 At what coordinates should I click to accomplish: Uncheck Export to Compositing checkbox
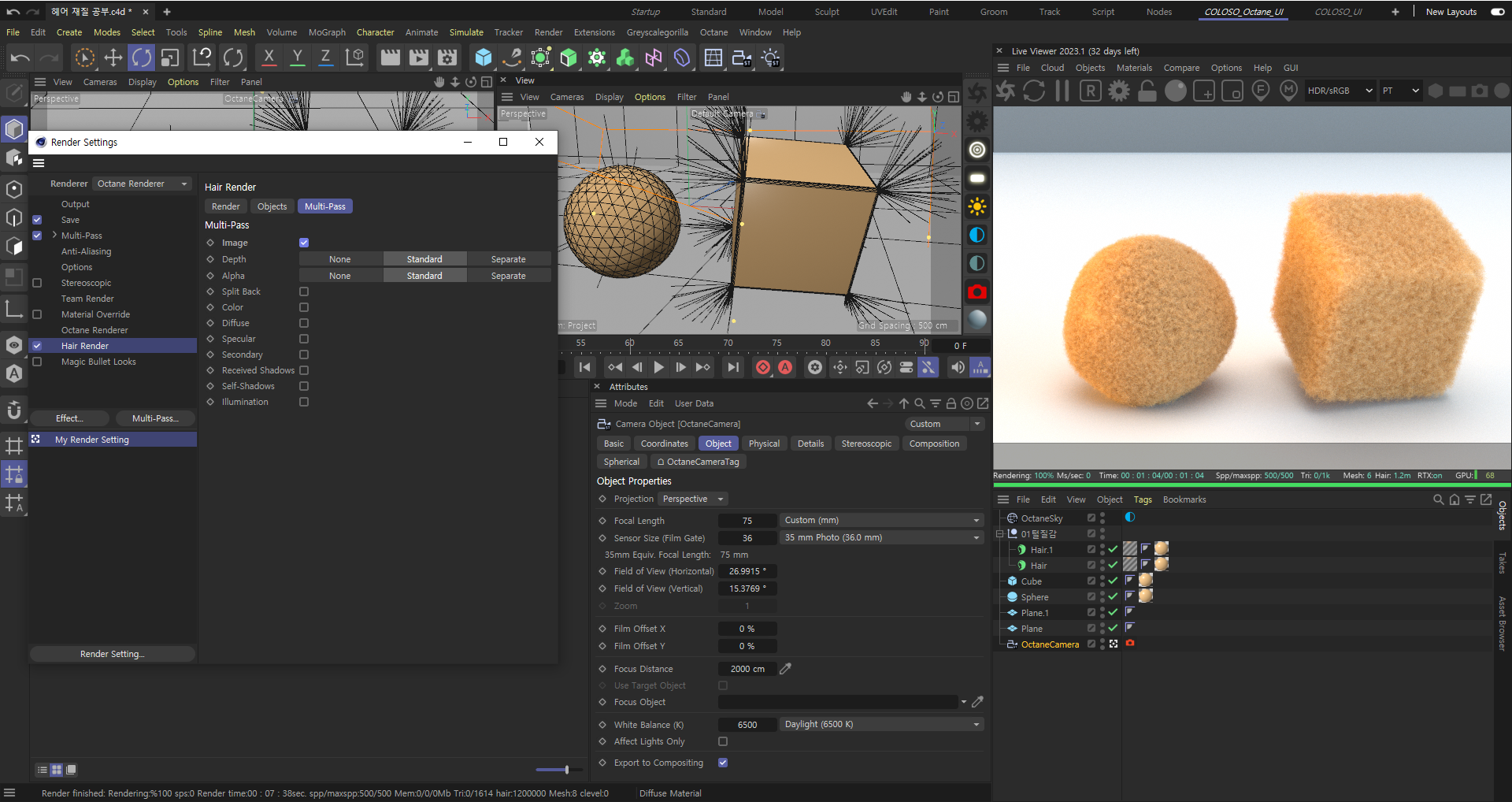[x=723, y=763]
